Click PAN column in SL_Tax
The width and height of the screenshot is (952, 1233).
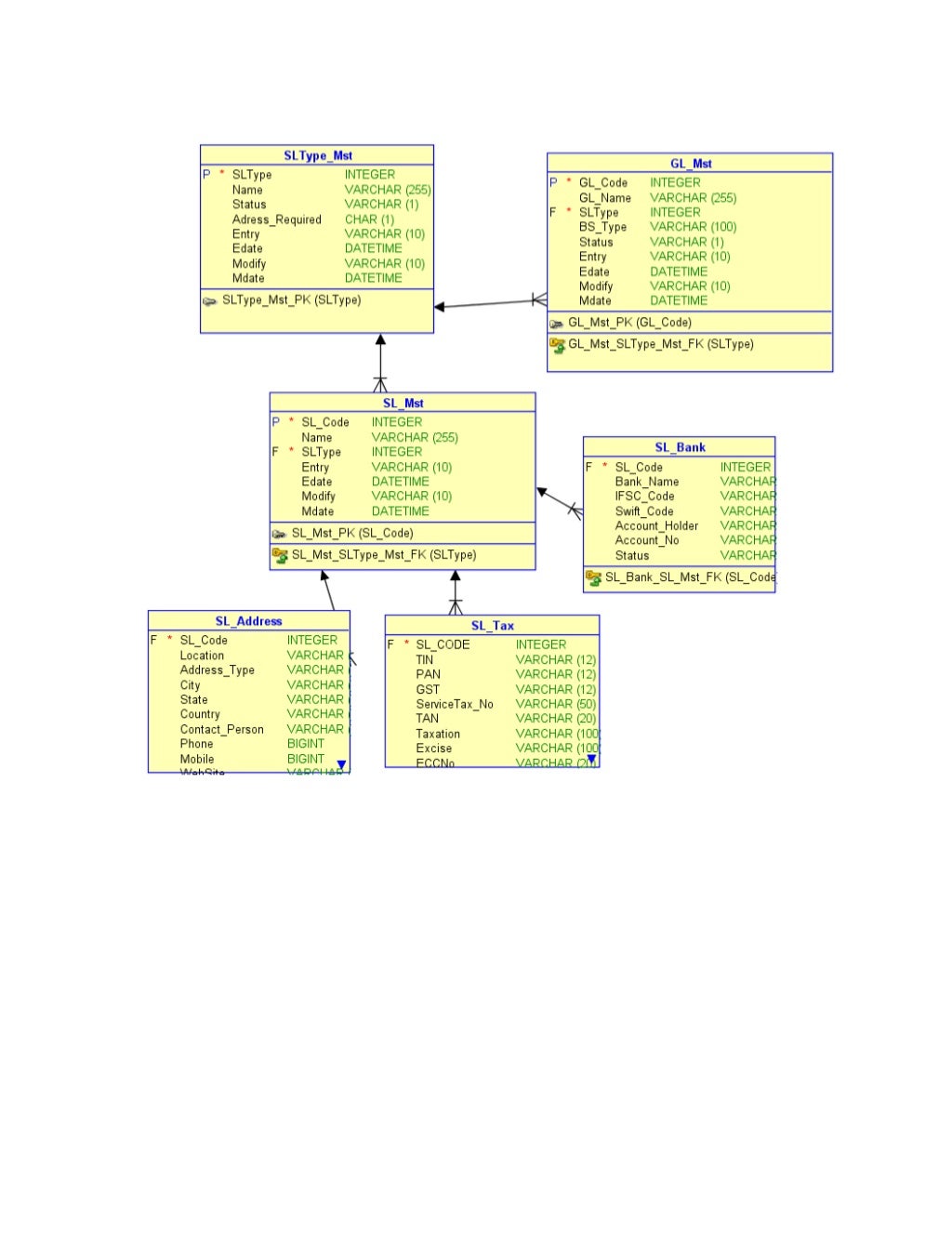429,675
